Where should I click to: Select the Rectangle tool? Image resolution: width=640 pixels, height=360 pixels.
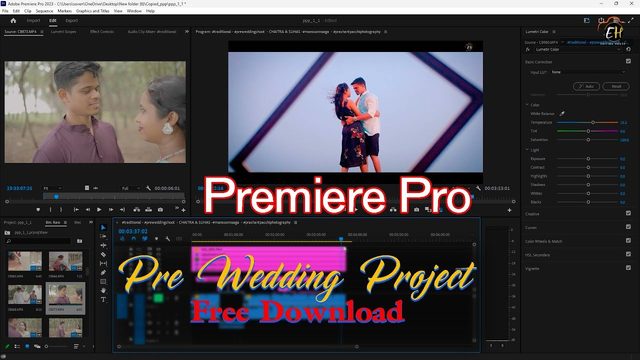[x=103, y=282]
